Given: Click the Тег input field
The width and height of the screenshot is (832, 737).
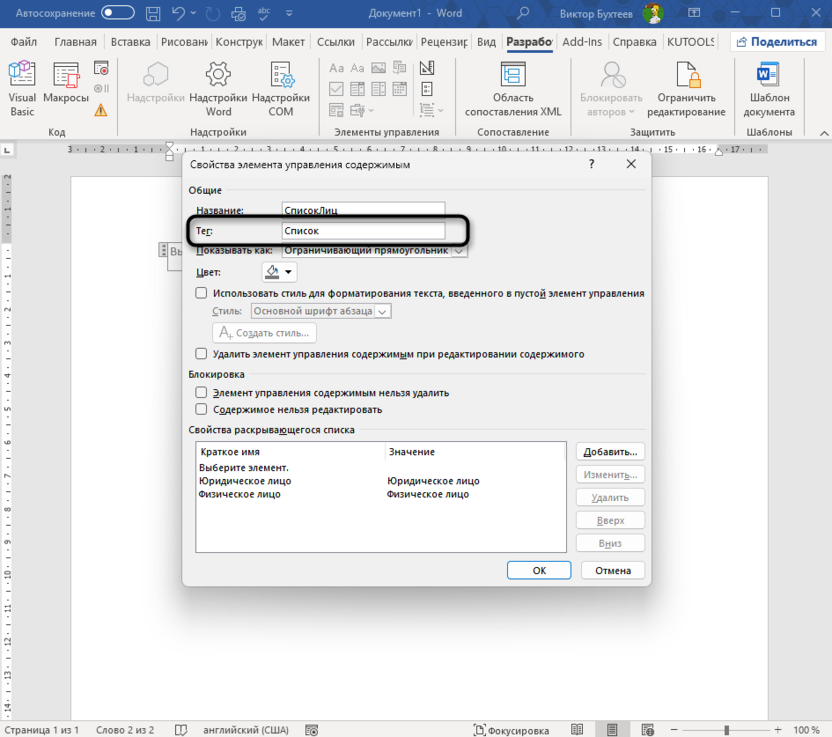Looking at the screenshot, I should coord(362,230).
